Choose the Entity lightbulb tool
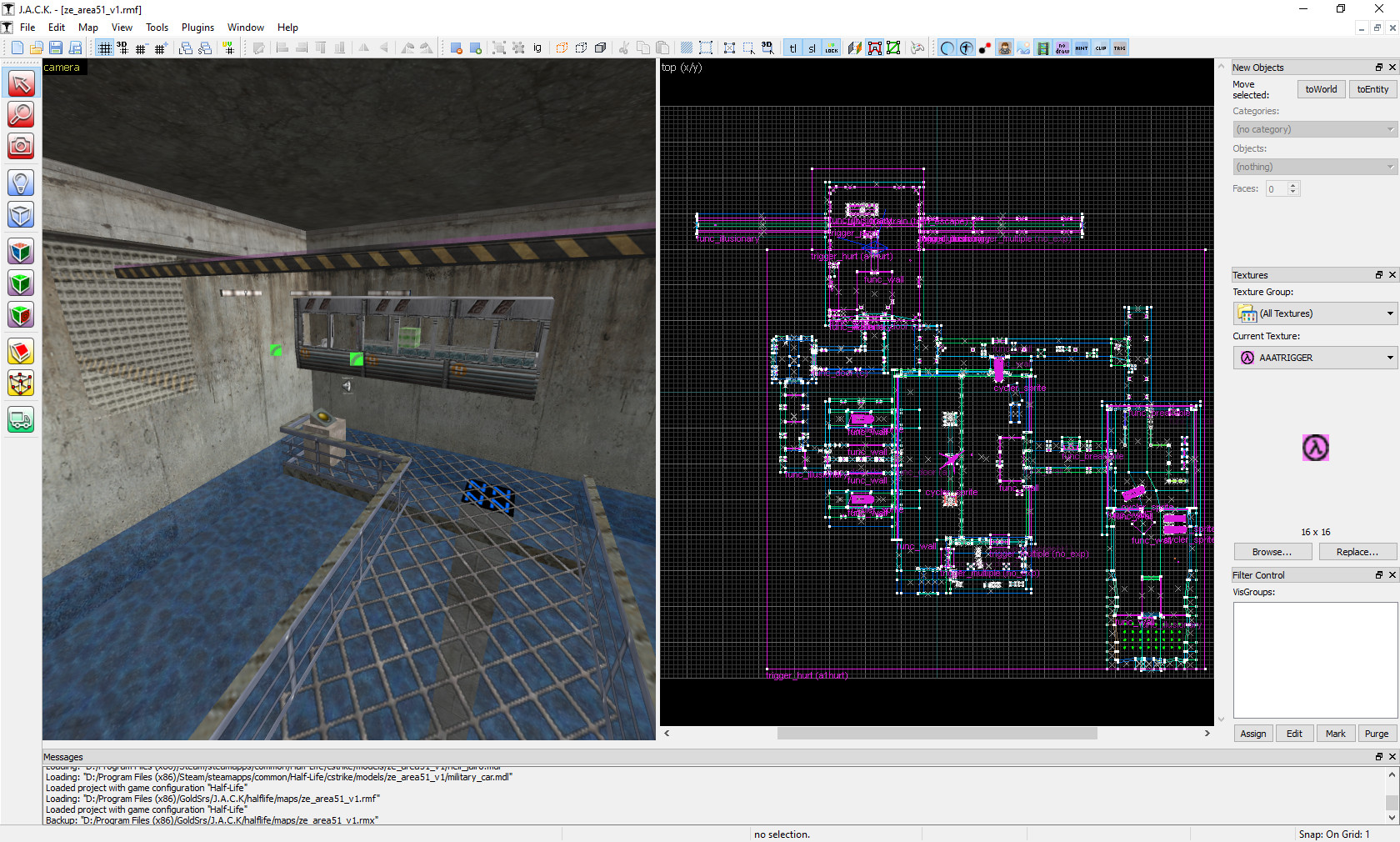Screen dimensions: 1400x842 21,183
